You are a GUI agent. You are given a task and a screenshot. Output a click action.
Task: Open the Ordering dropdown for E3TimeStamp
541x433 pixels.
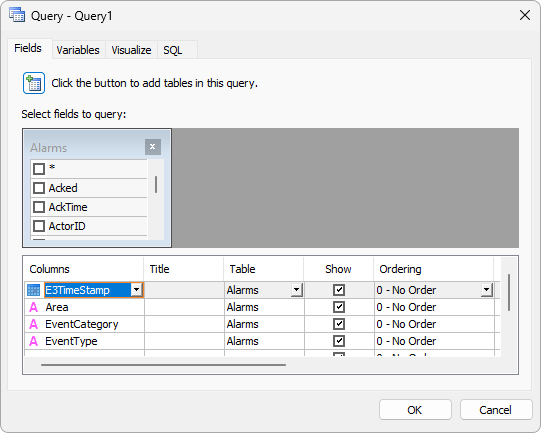[x=486, y=290]
